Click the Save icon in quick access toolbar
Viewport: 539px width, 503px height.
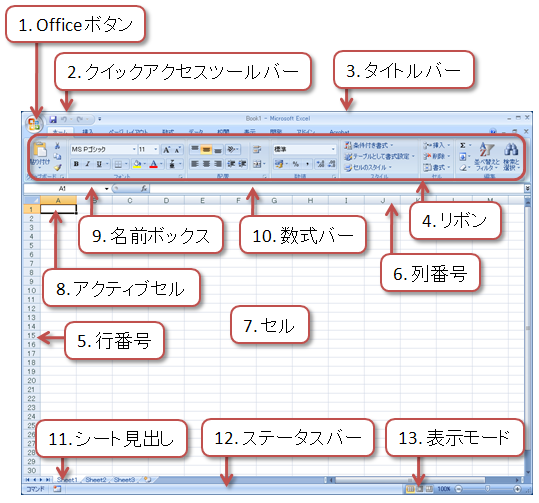tap(53, 119)
